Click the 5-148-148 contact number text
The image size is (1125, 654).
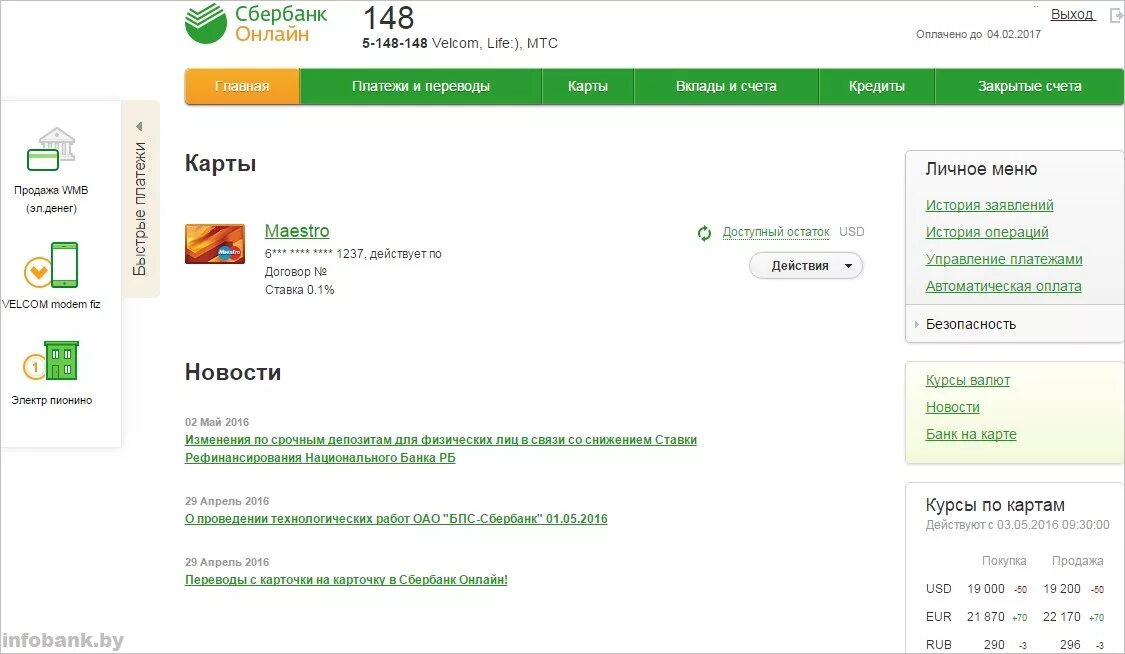pyautogui.click(x=395, y=43)
